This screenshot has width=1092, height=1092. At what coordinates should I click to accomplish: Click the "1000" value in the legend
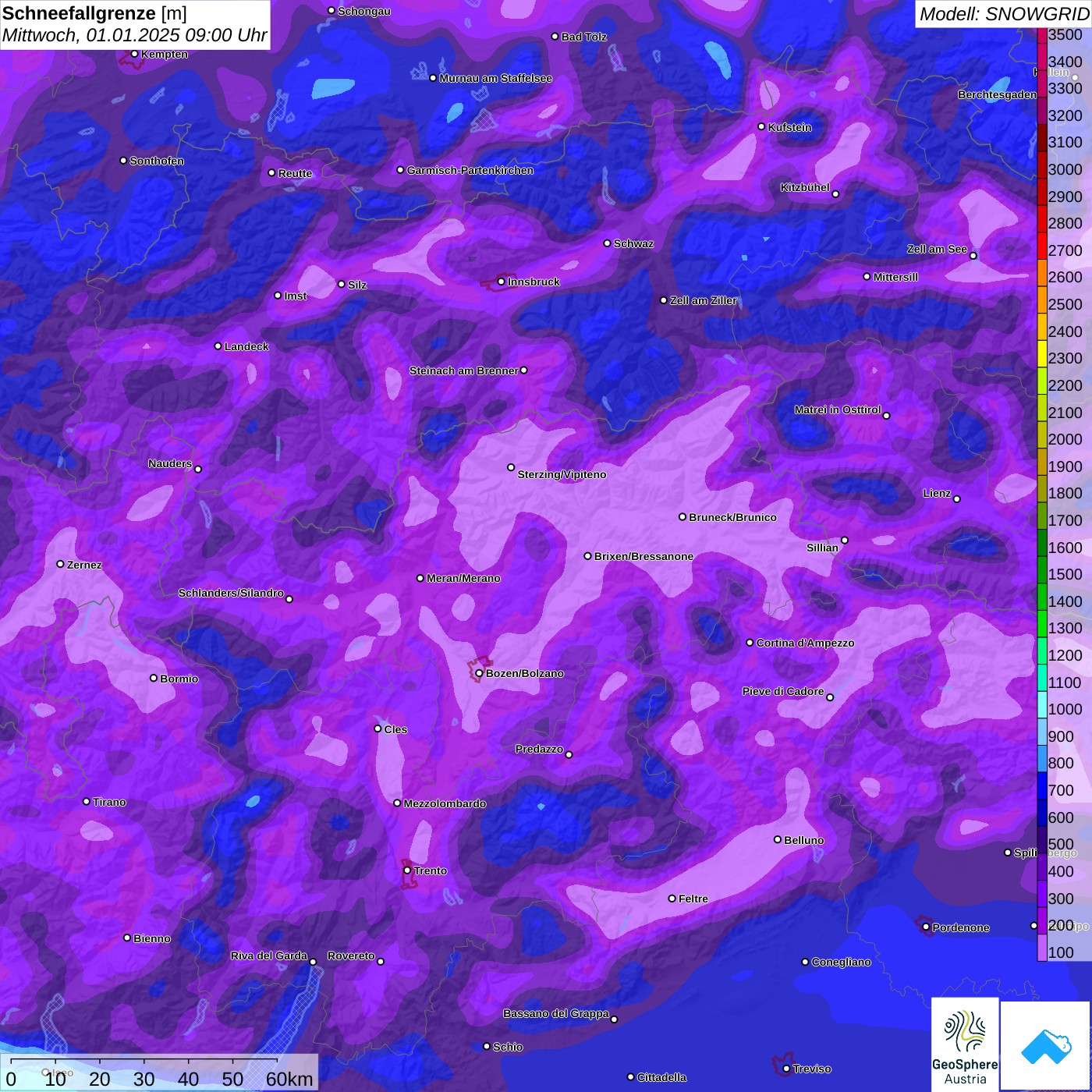pyautogui.click(x=1065, y=709)
